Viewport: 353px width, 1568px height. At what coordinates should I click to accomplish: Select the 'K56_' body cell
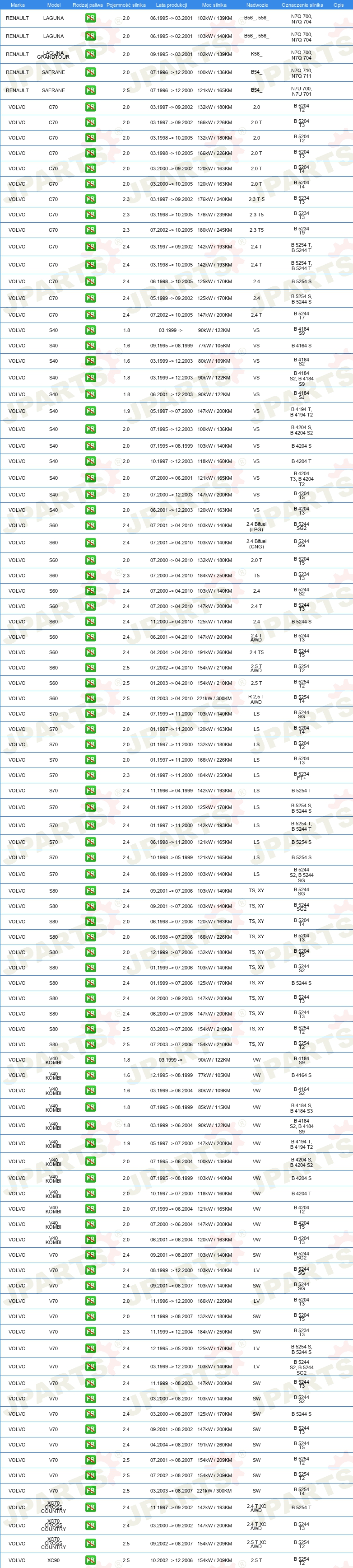(x=256, y=54)
